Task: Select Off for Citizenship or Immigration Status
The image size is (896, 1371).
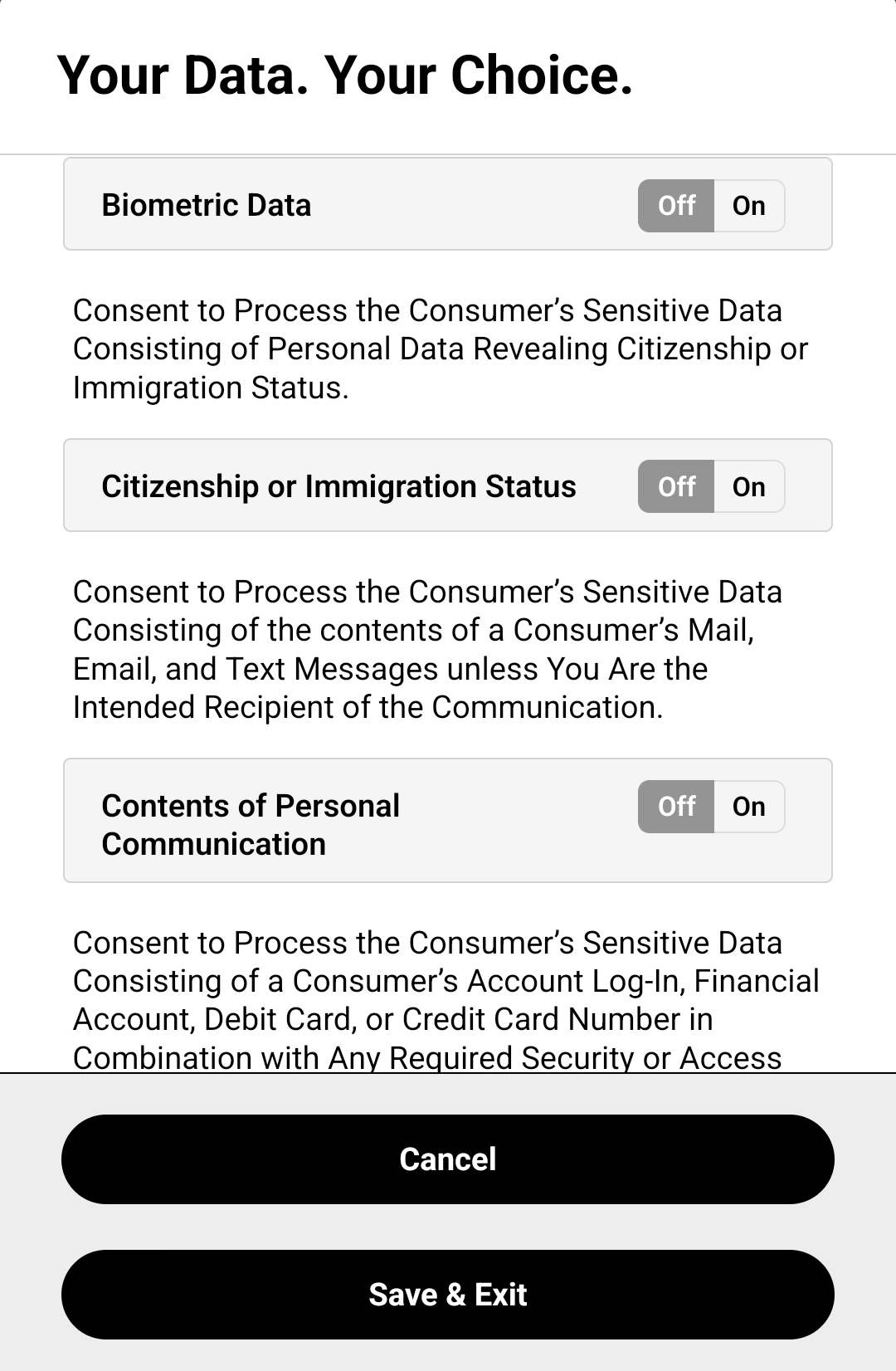Action: pos(676,486)
